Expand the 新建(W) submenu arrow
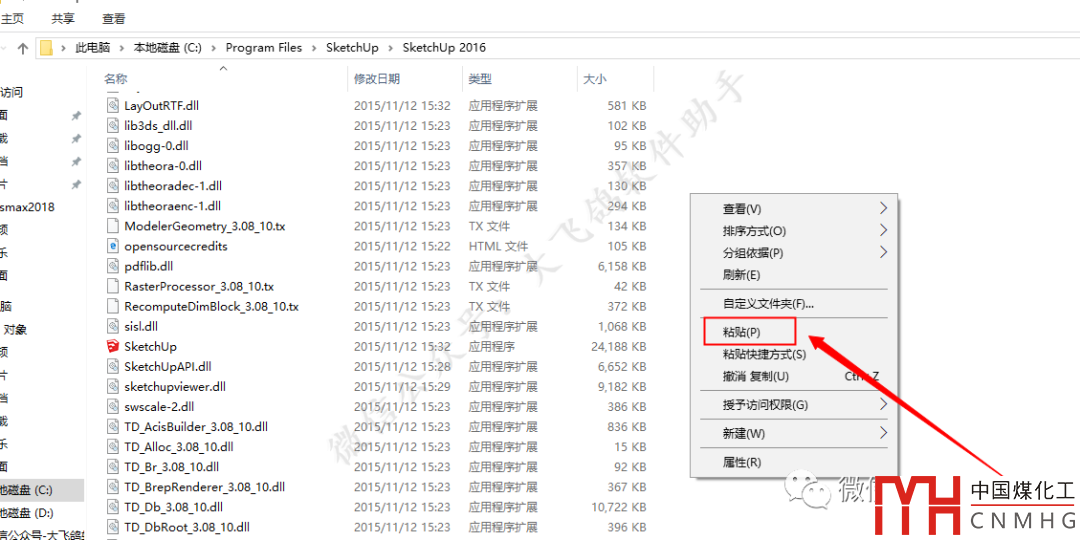This screenshot has height=540, width=1080. [882, 433]
